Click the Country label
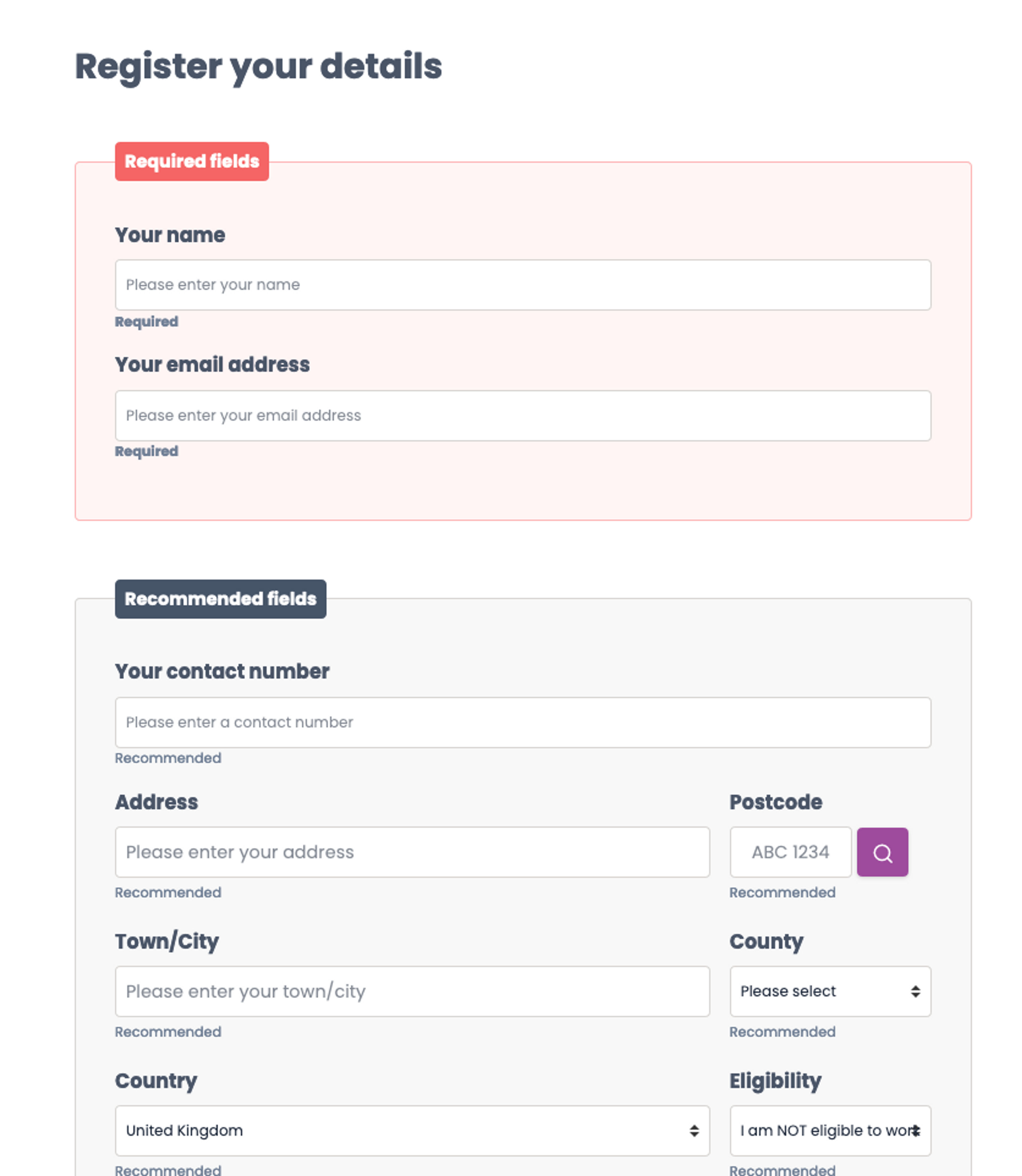The image size is (1022, 1176). [x=156, y=1081]
